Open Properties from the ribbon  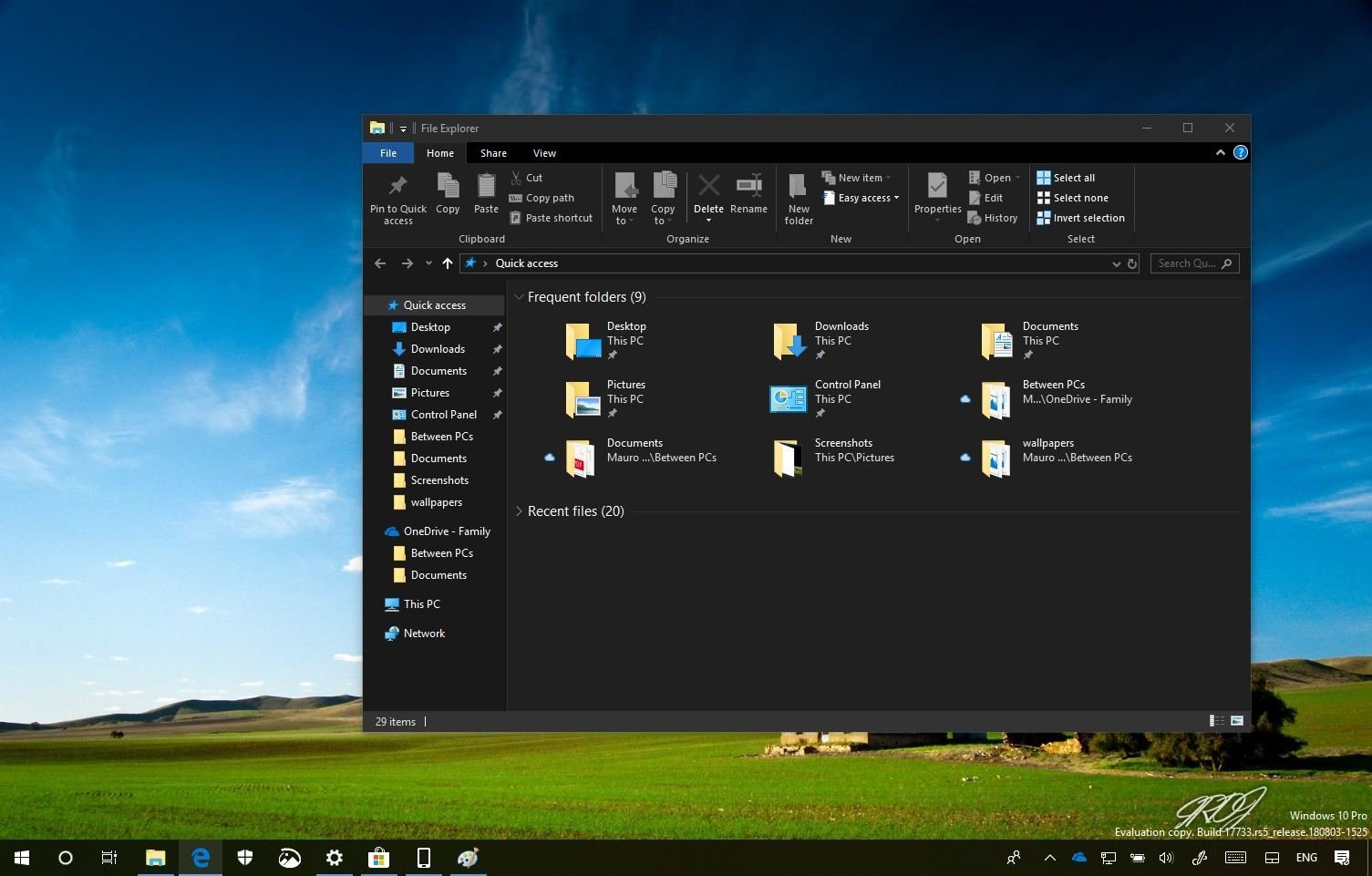tap(937, 187)
